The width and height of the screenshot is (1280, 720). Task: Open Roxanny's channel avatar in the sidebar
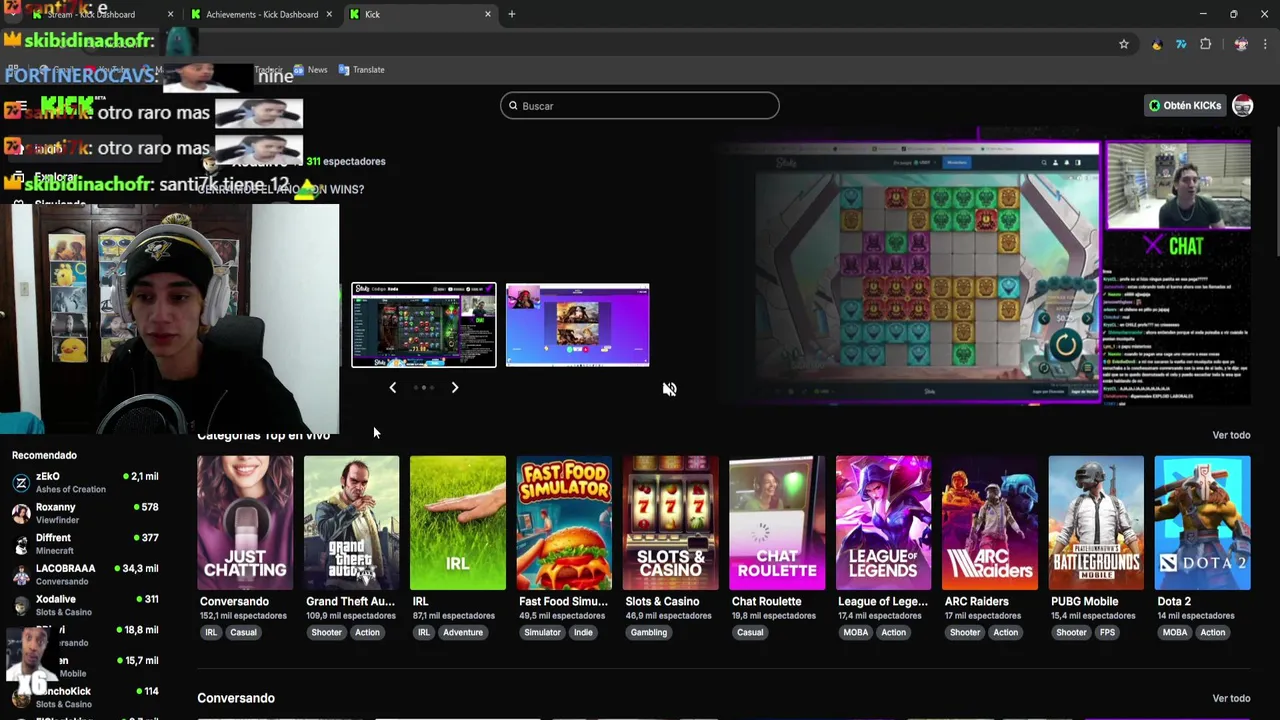21,514
